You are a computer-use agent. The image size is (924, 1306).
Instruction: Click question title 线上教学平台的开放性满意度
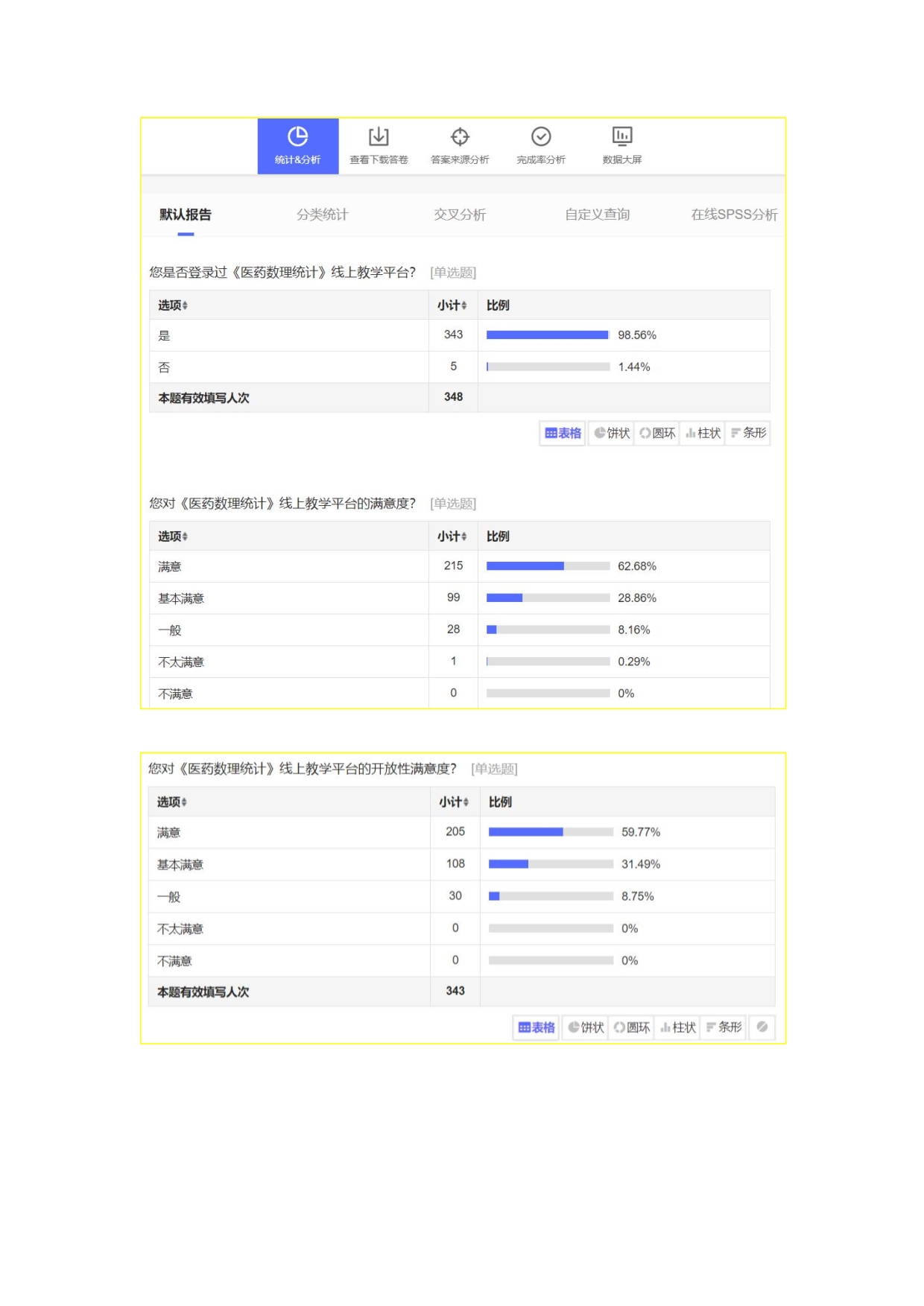302,769
